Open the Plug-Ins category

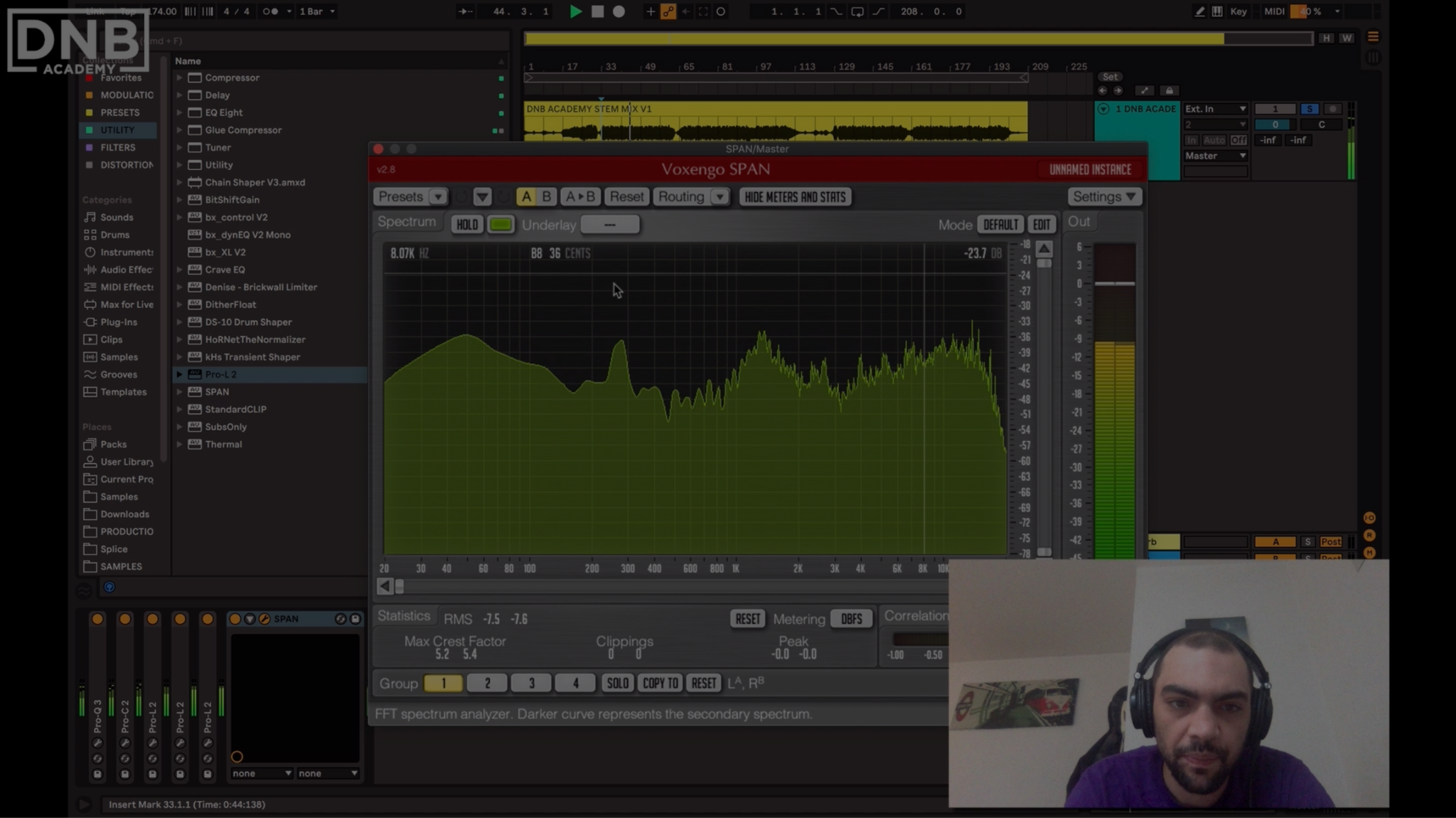[x=118, y=322]
